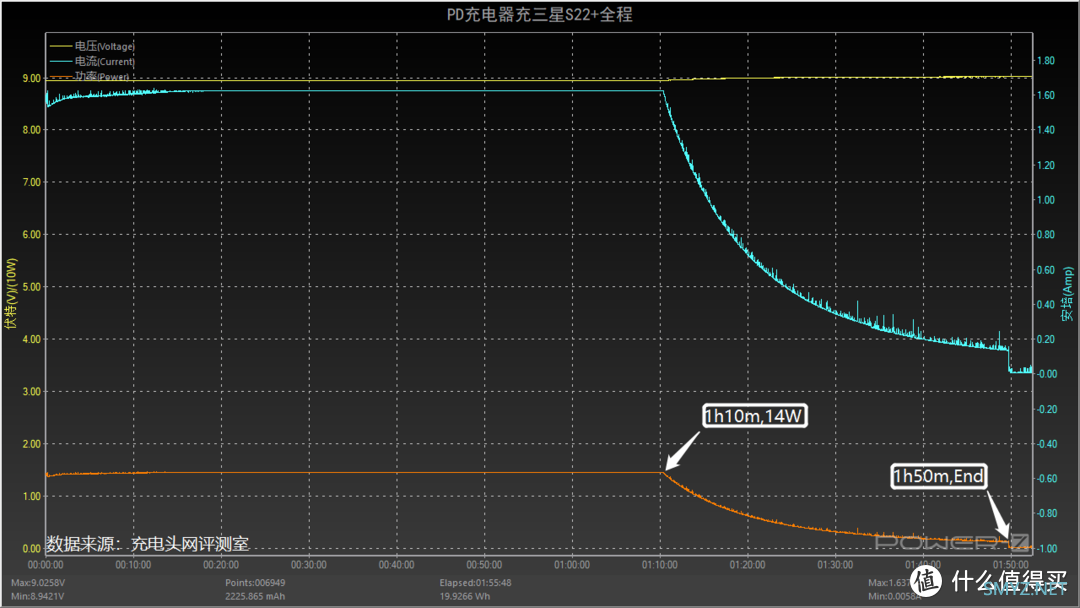Click the 1.80 right axis tick label

click(1046, 61)
